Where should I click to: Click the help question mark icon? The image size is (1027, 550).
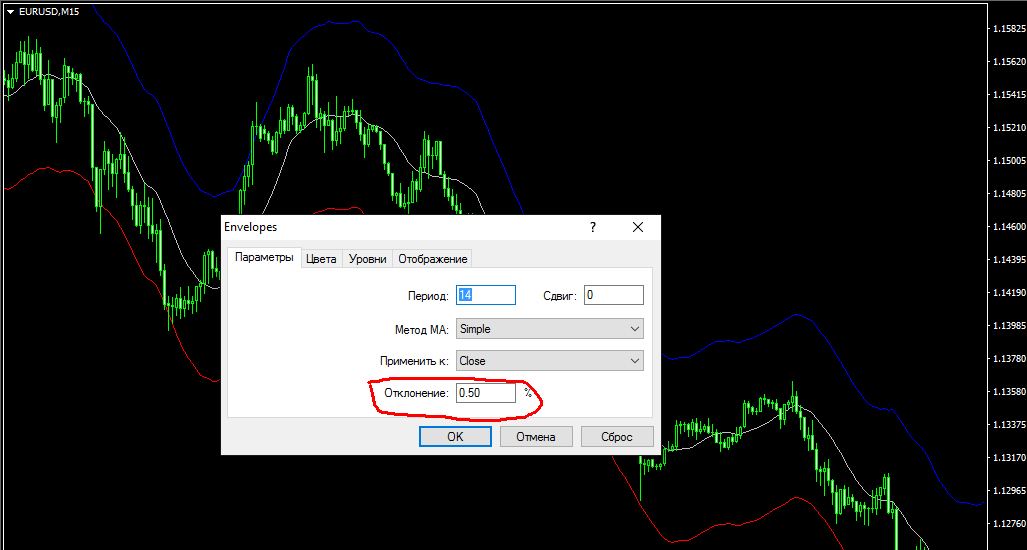click(593, 227)
